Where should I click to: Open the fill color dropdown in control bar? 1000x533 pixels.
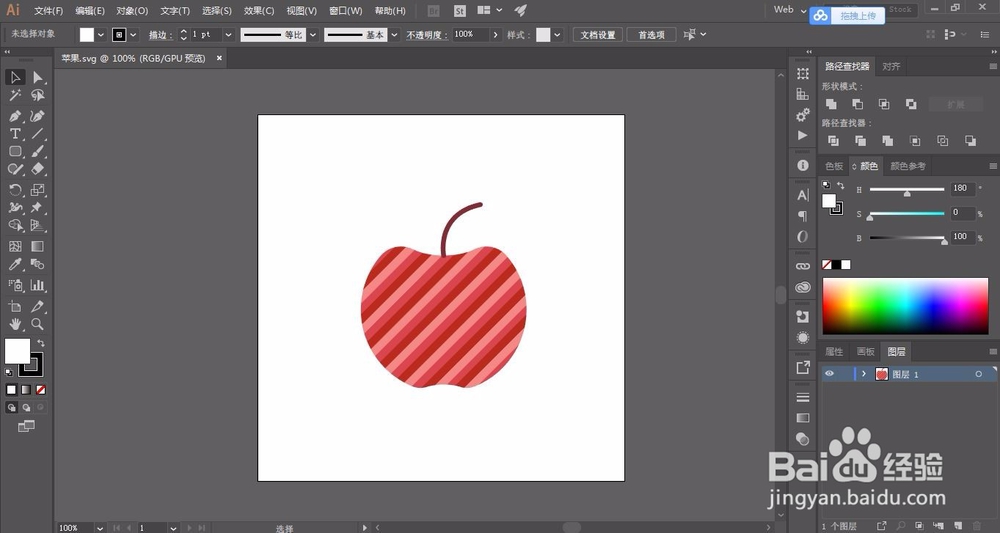click(x=101, y=35)
